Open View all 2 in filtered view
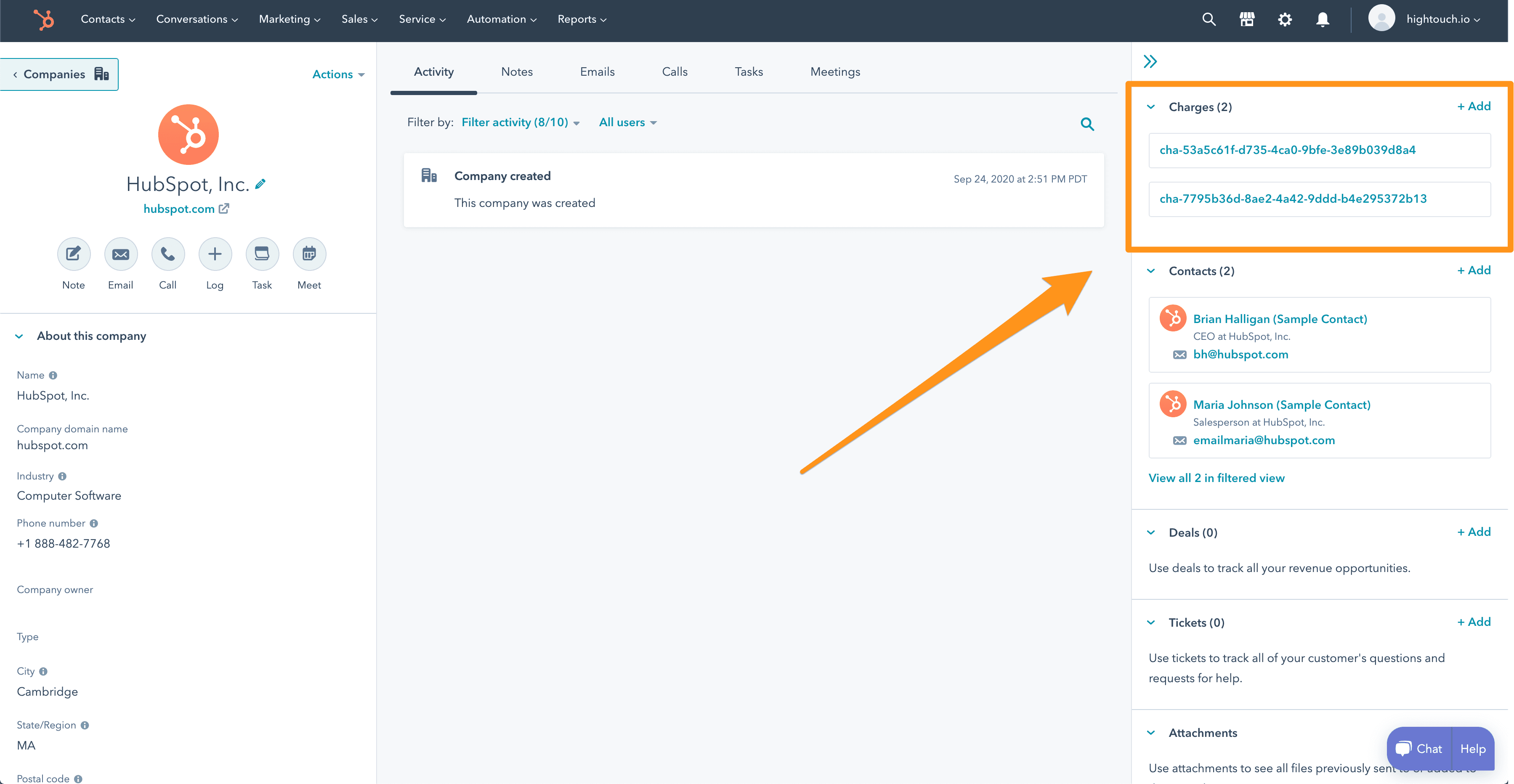The image size is (1514, 784). [x=1217, y=477]
